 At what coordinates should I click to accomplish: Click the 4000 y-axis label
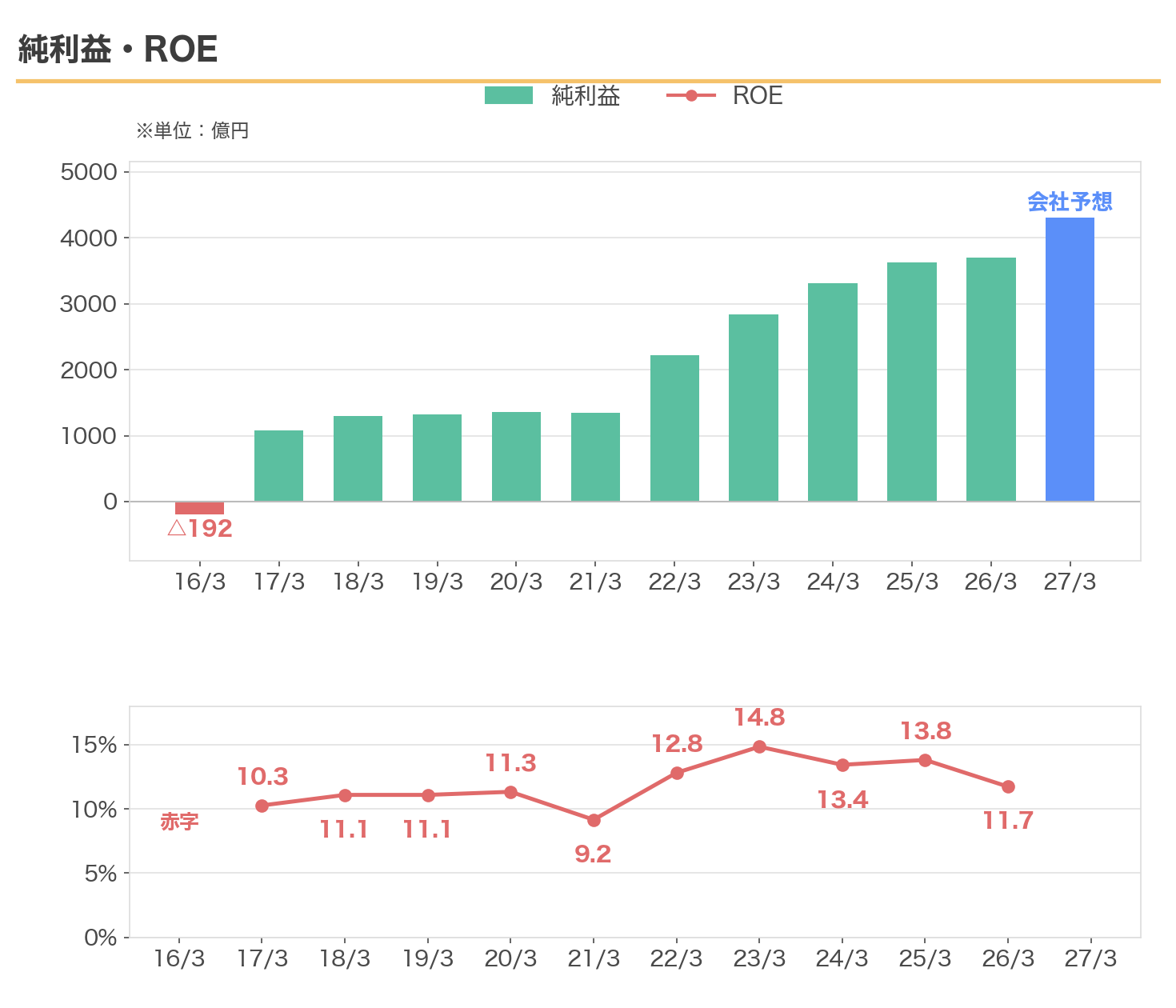pyautogui.click(x=89, y=238)
